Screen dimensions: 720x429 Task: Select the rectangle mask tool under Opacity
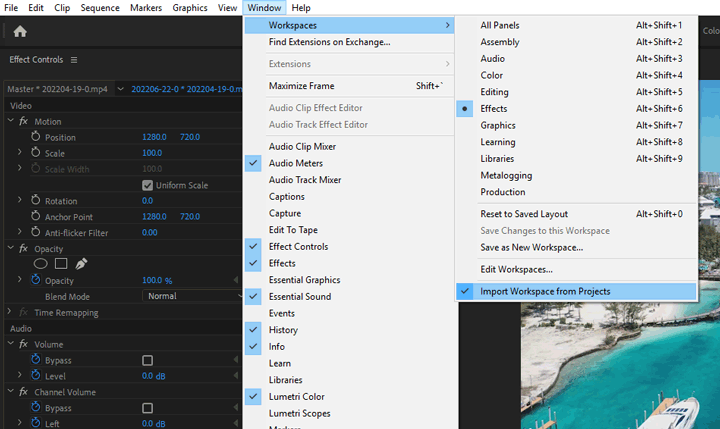pyautogui.click(x=61, y=264)
